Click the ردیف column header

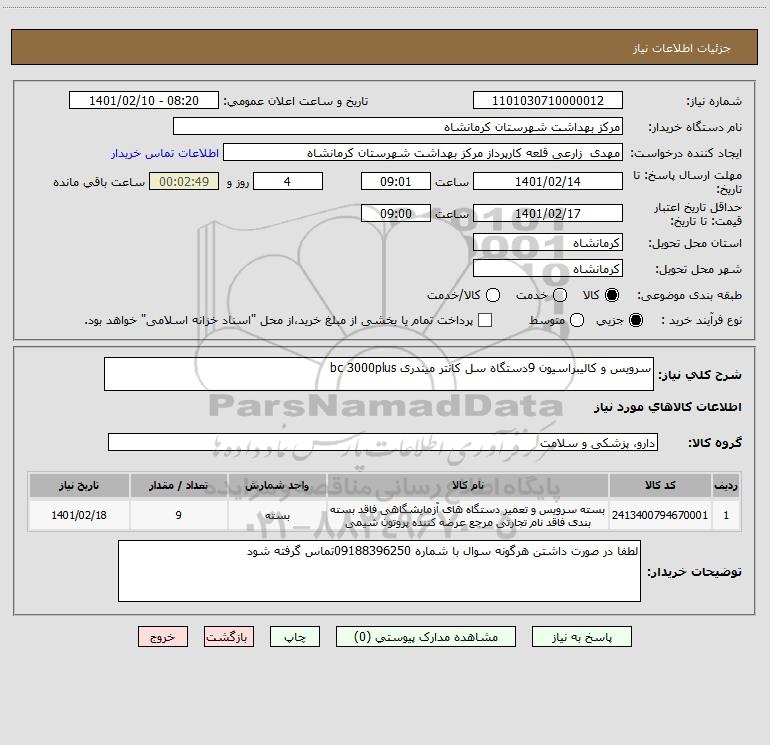coord(726,485)
